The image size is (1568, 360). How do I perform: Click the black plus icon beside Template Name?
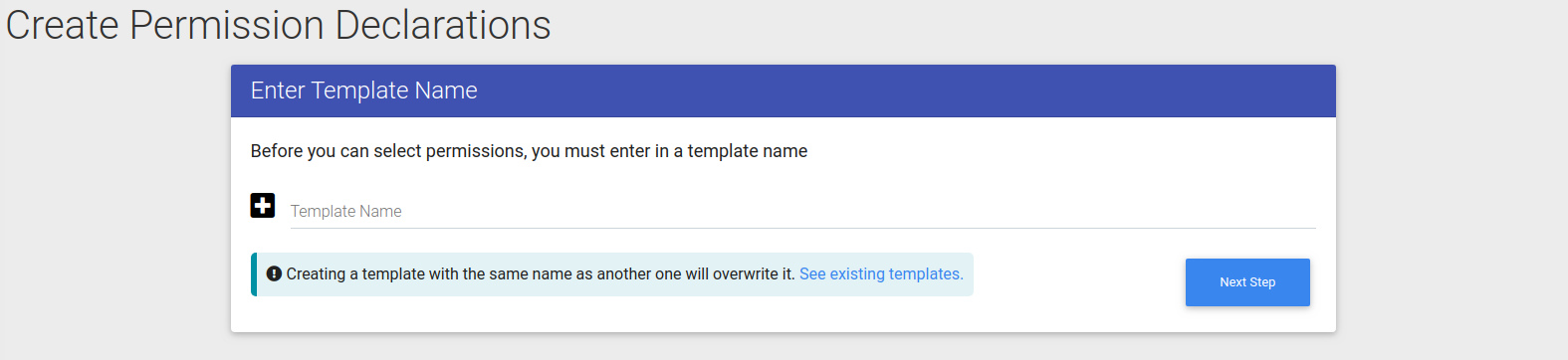tap(263, 206)
